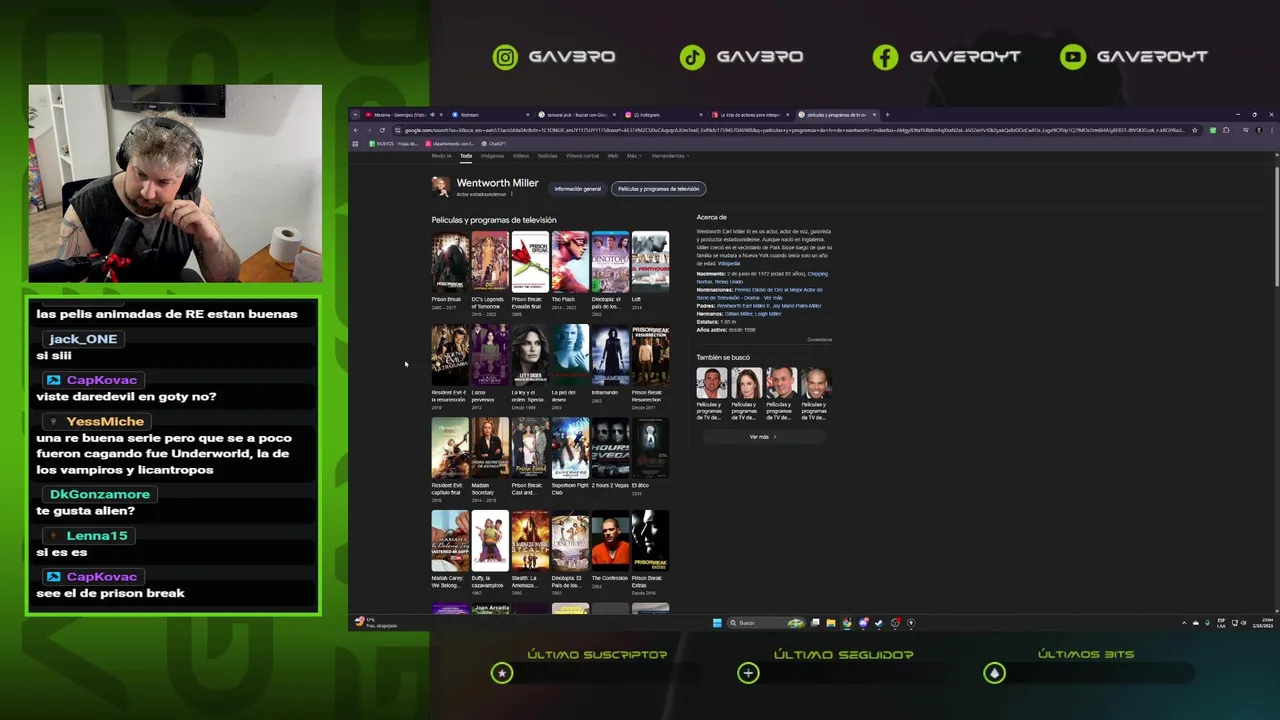
Task: Open the Resident Evil 4 la resurrección poster
Action: [x=450, y=355]
